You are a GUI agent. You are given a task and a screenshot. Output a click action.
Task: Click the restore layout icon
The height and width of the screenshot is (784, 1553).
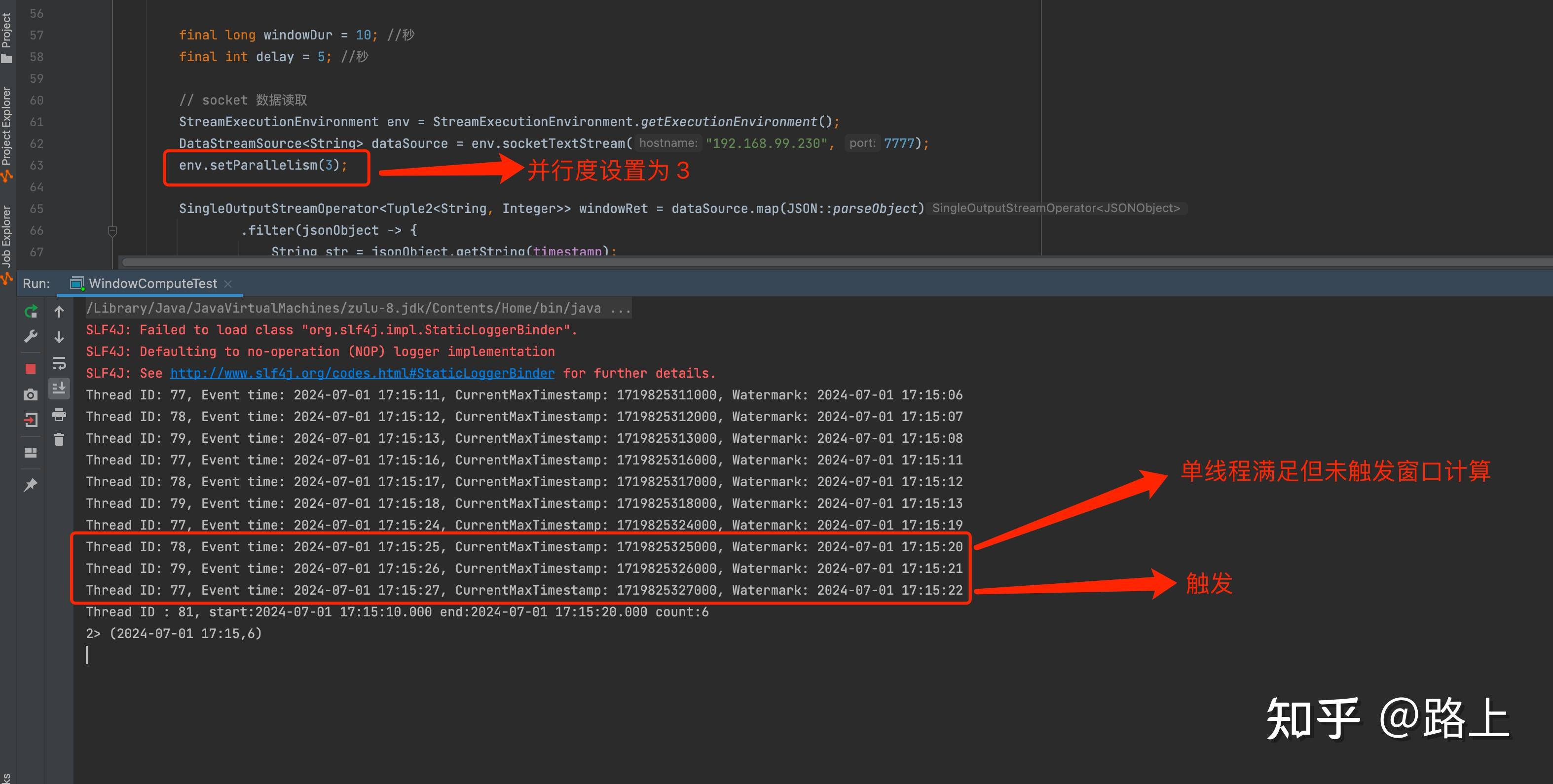pyautogui.click(x=31, y=453)
